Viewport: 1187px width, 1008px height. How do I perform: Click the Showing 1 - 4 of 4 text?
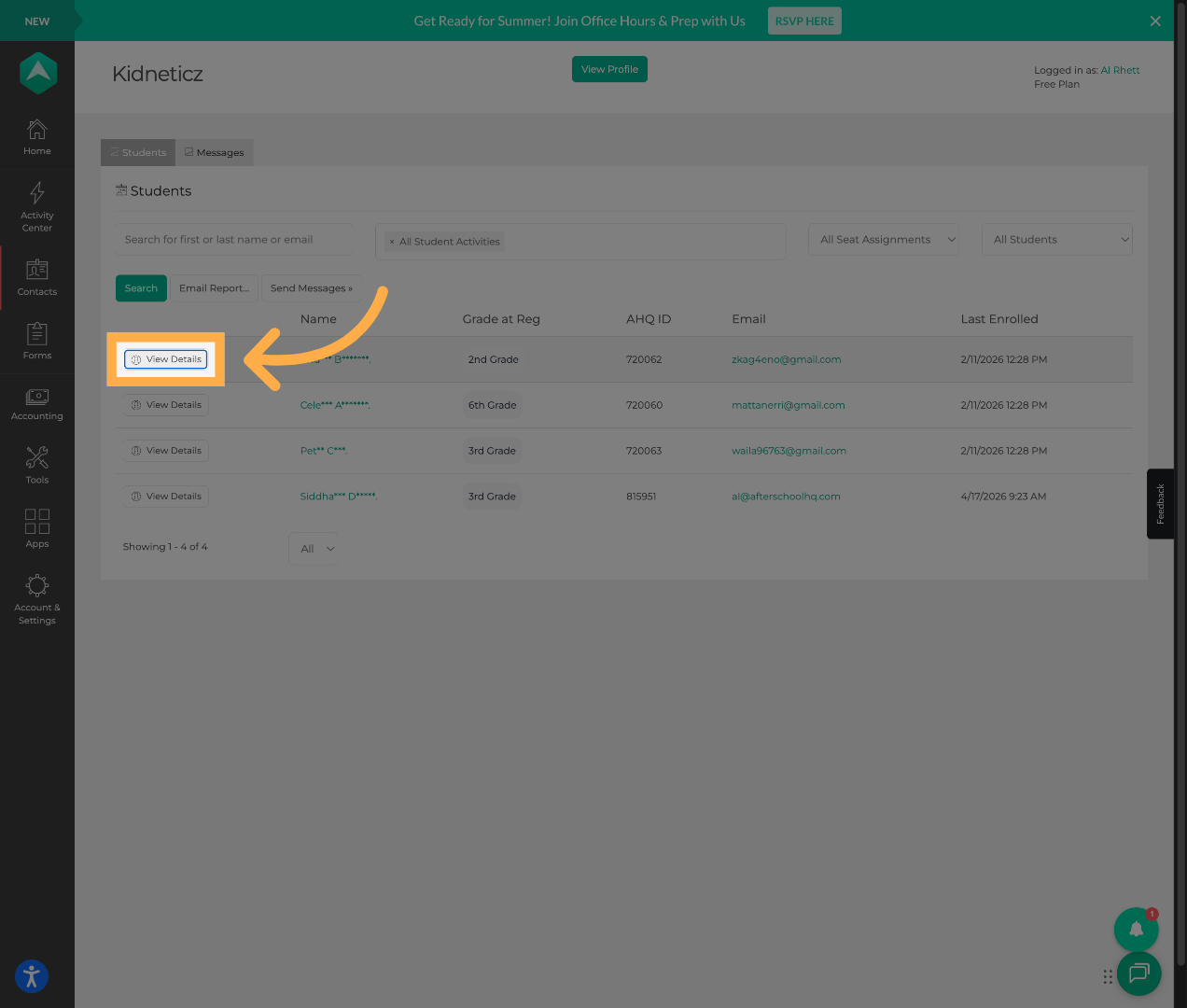[x=165, y=547]
